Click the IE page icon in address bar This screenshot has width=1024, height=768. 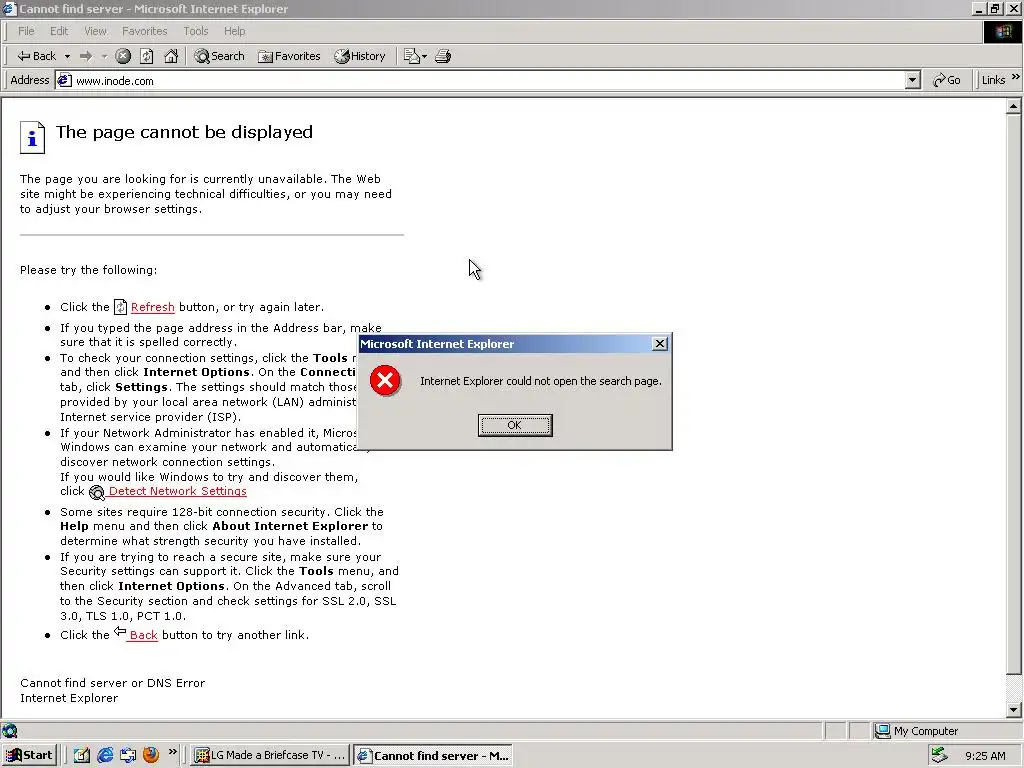point(63,80)
